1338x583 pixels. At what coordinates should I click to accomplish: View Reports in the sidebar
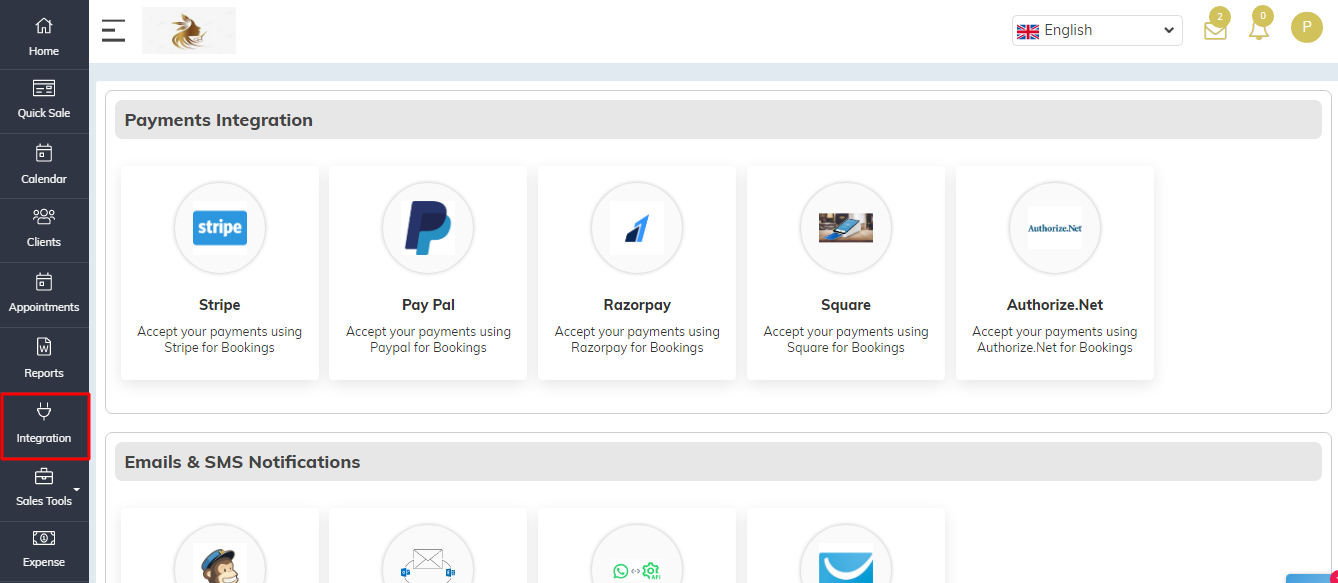point(44,359)
